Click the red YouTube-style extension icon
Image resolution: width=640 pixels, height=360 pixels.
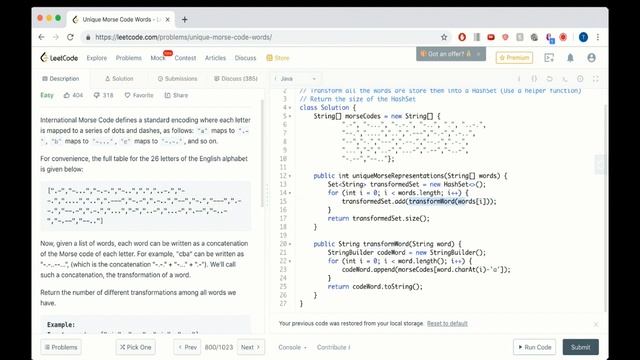(x=491, y=37)
